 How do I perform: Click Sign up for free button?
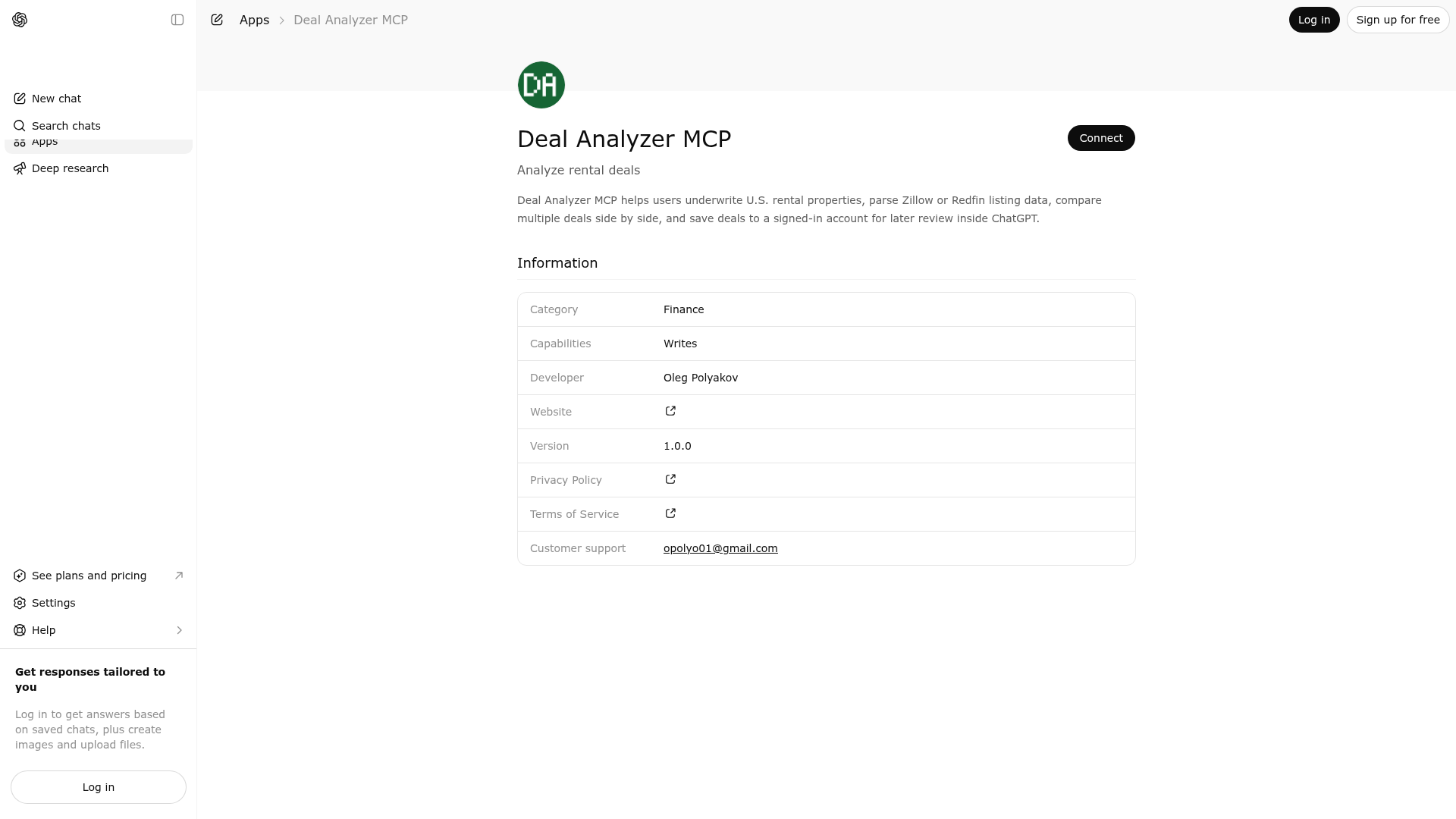tap(1398, 20)
